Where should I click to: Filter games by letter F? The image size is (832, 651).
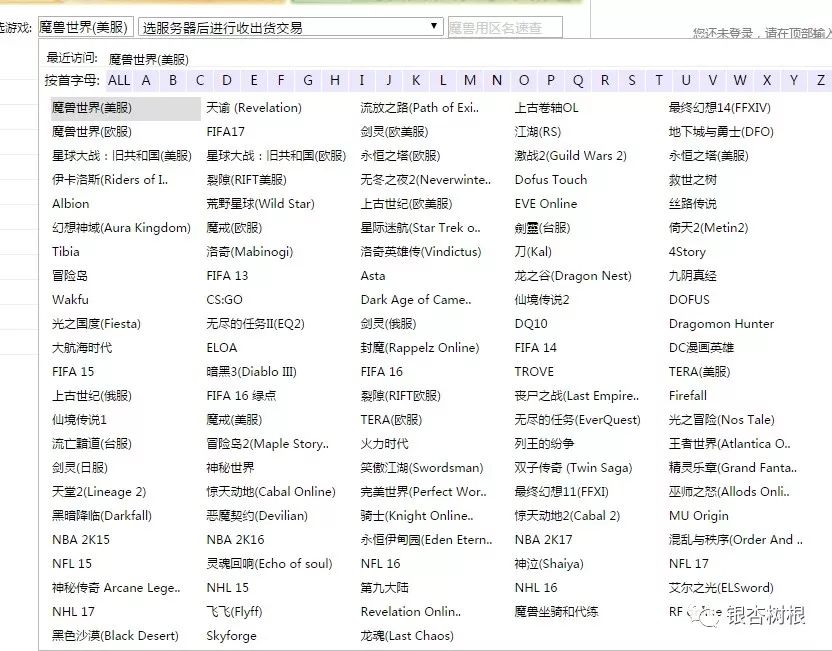pyautogui.click(x=281, y=80)
